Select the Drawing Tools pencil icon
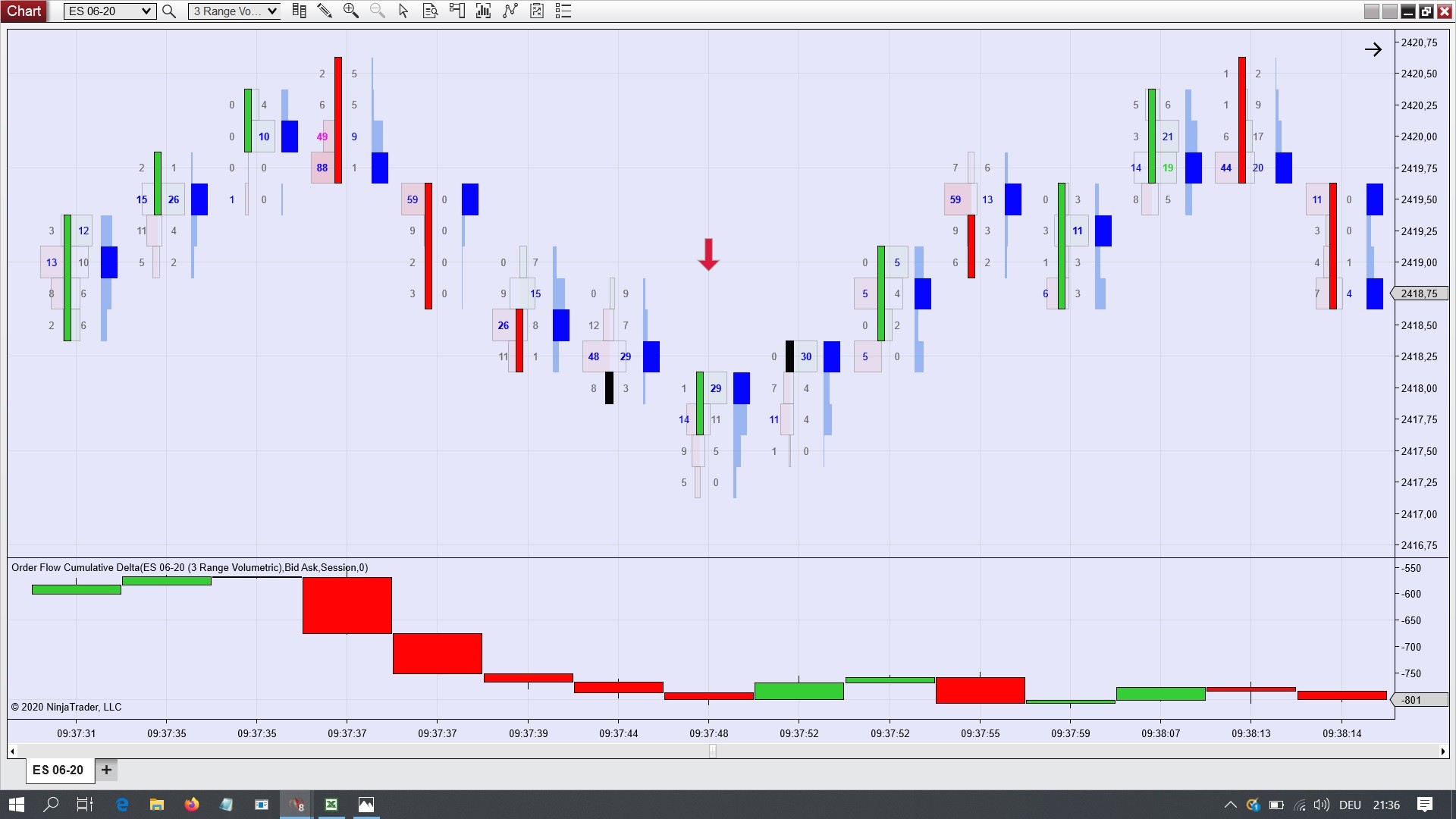Image resolution: width=1456 pixels, height=819 pixels. tap(325, 11)
